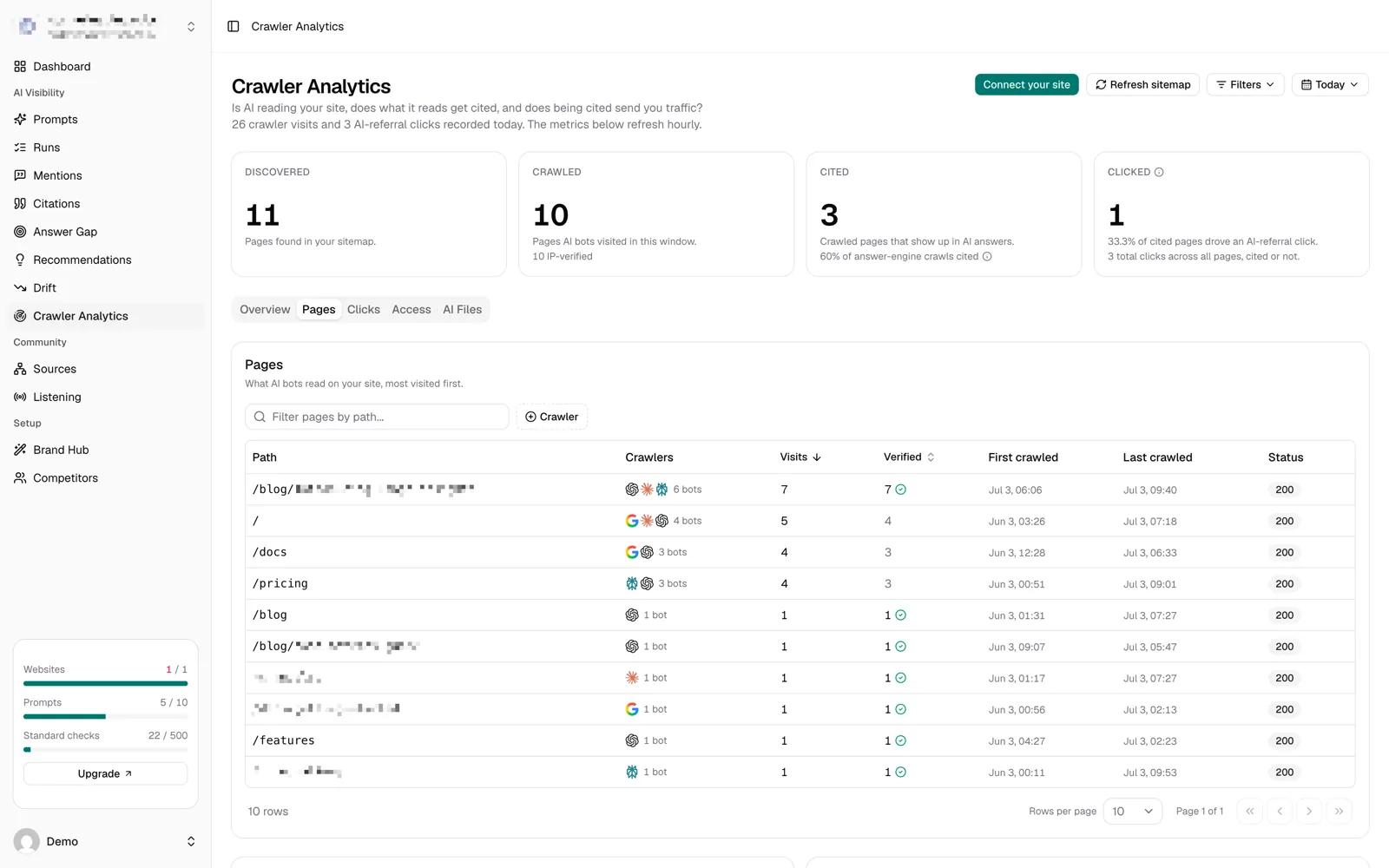The width and height of the screenshot is (1389, 868).
Task: Open the CITED metric card
Action: click(x=944, y=214)
